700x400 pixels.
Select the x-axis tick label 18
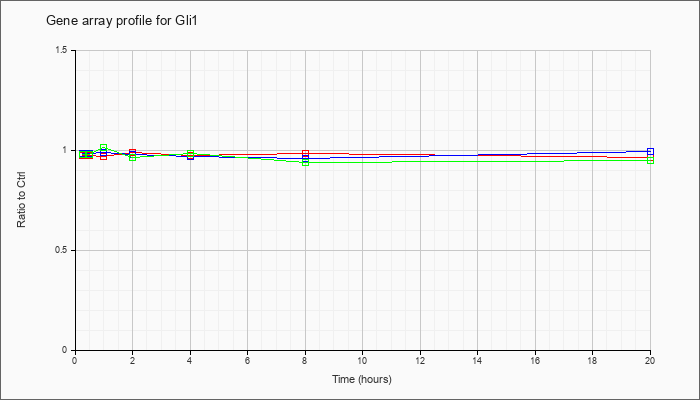pyautogui.click(x=593, y=359)
